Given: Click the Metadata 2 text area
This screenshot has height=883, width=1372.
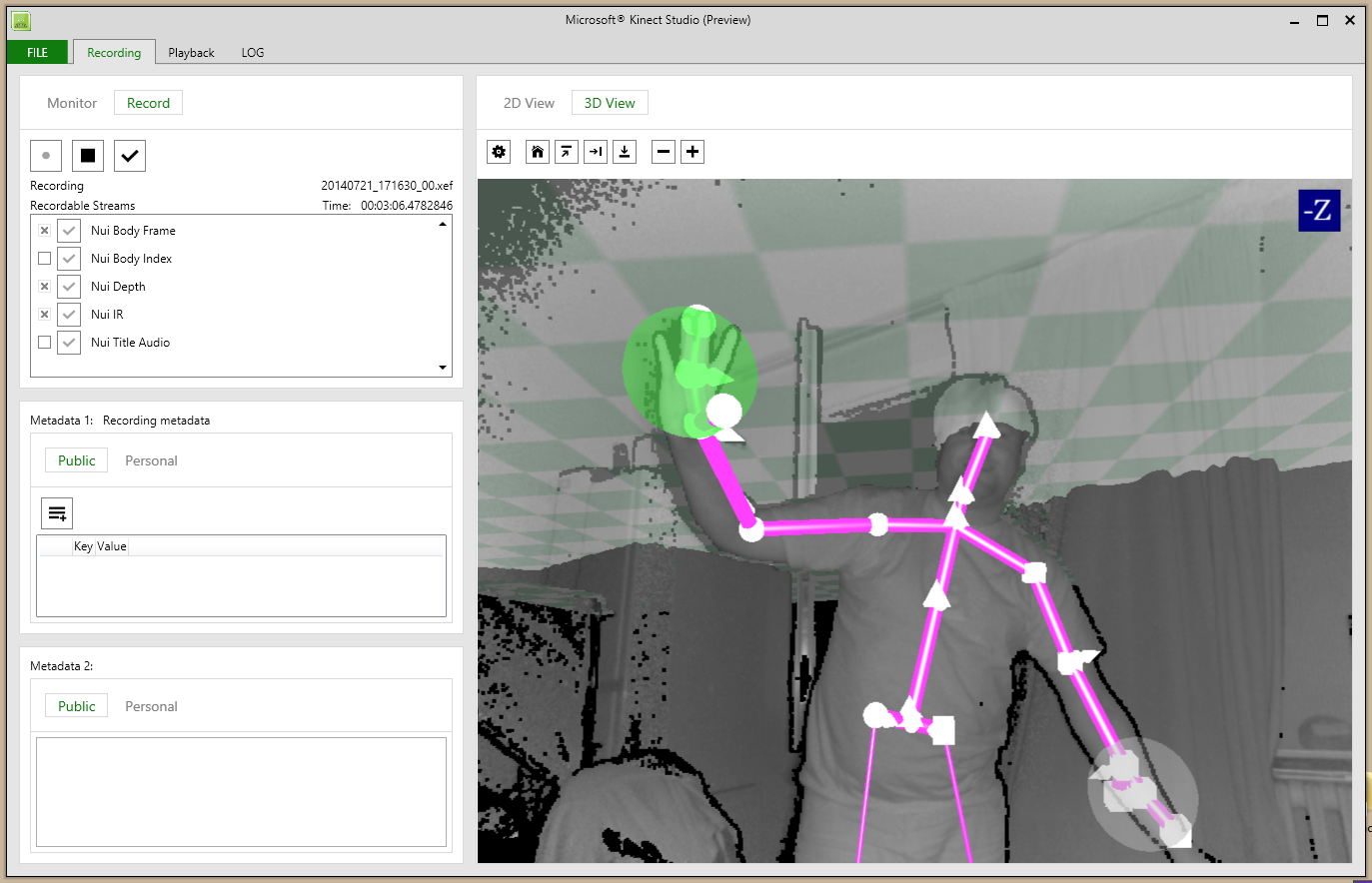Looking at the screenshot, I should click(241, 791).
